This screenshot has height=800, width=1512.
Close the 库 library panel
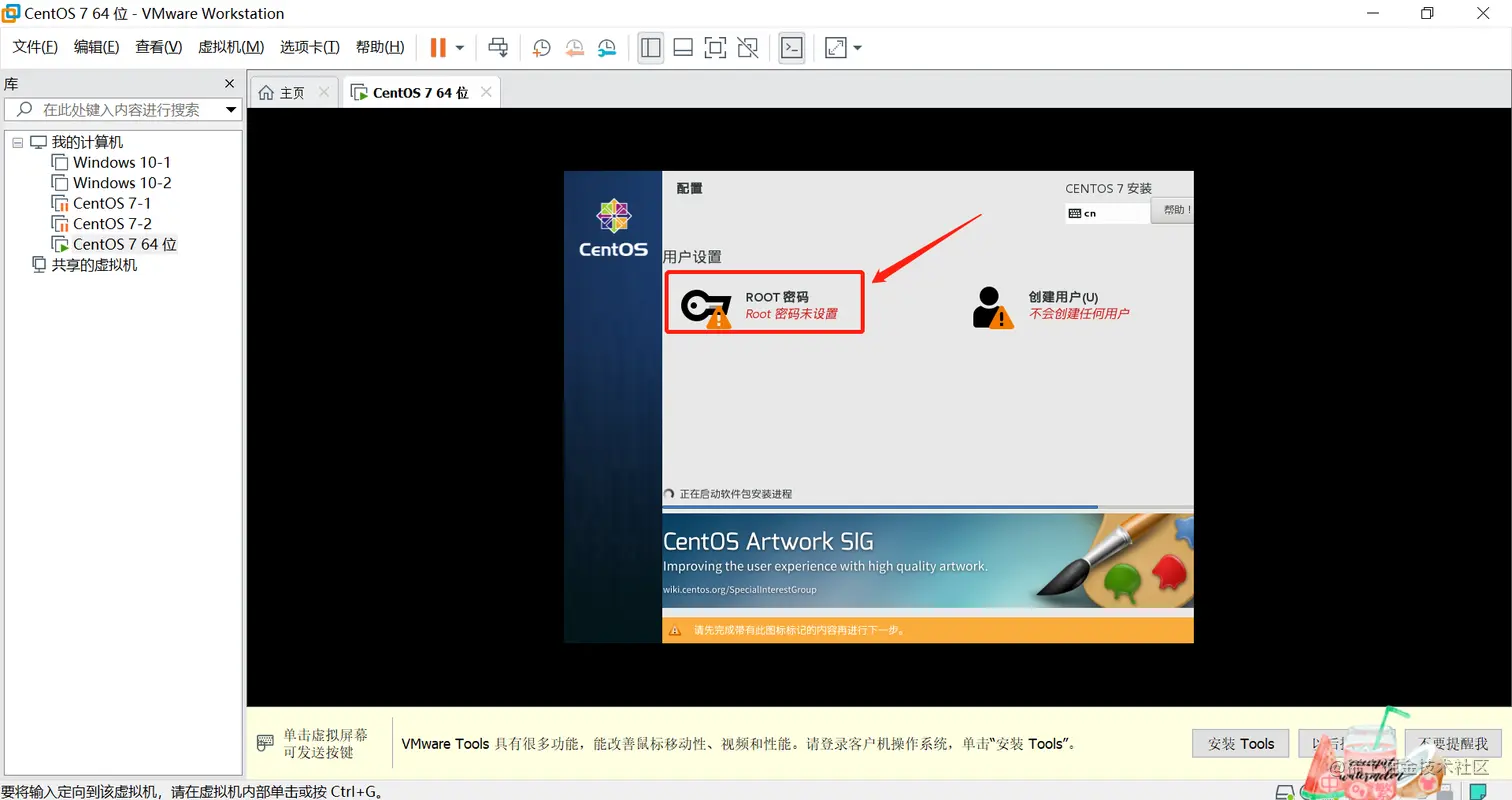[x=229, y=84]
